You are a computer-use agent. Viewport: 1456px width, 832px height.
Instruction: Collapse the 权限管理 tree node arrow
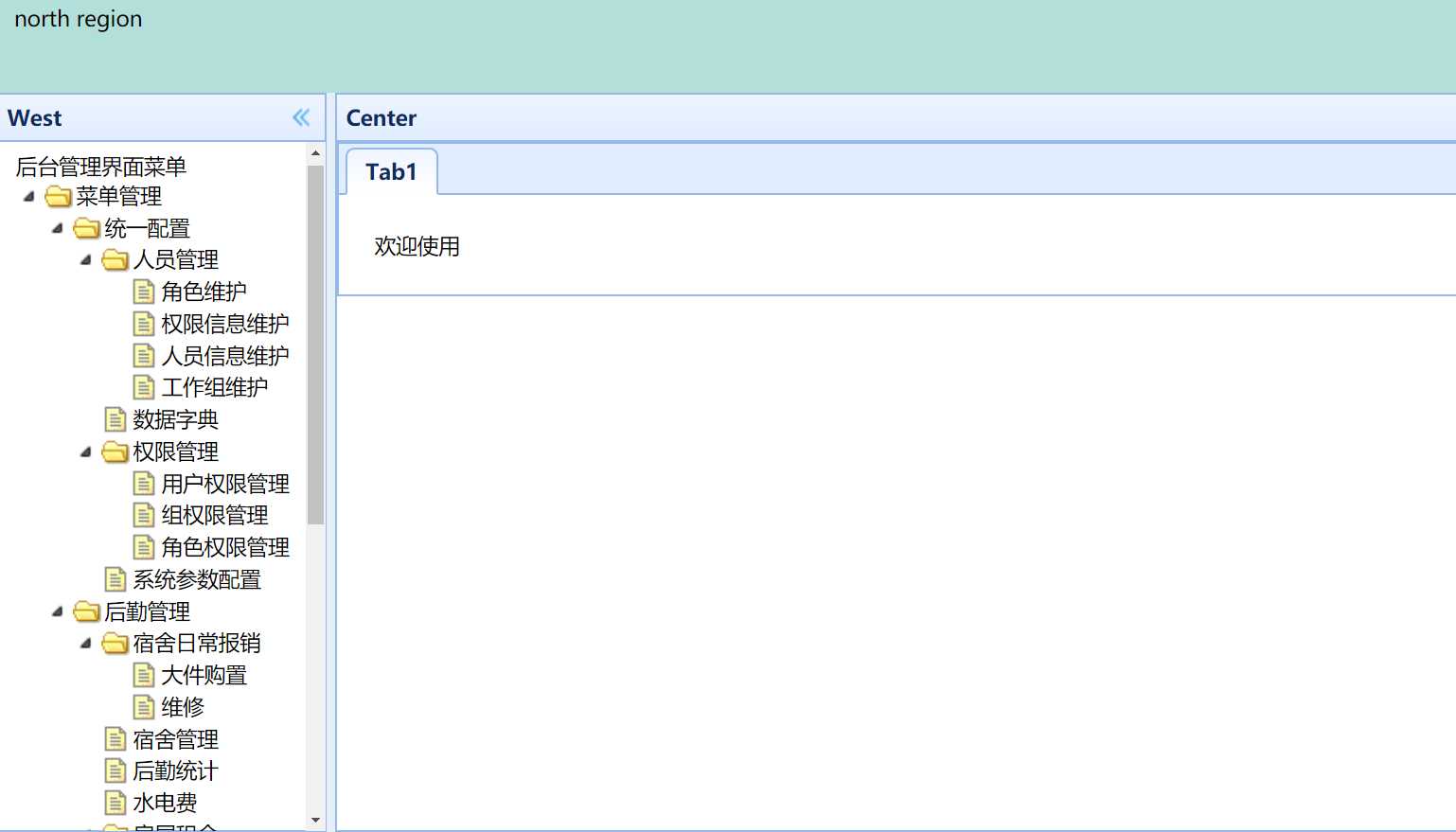[x=86, y=452]
